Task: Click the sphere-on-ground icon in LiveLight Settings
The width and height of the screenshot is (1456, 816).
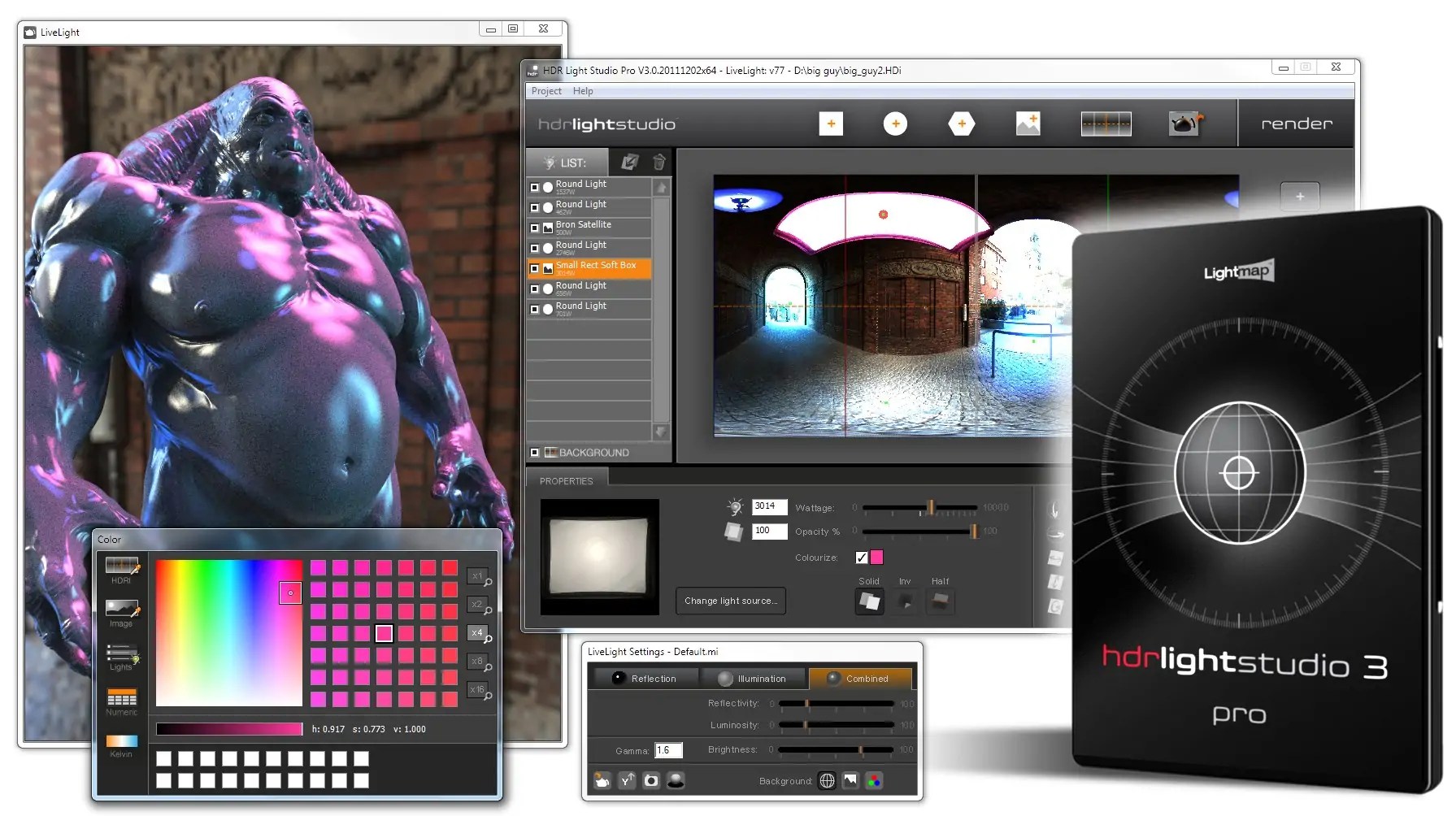Action: pos(676,780)
